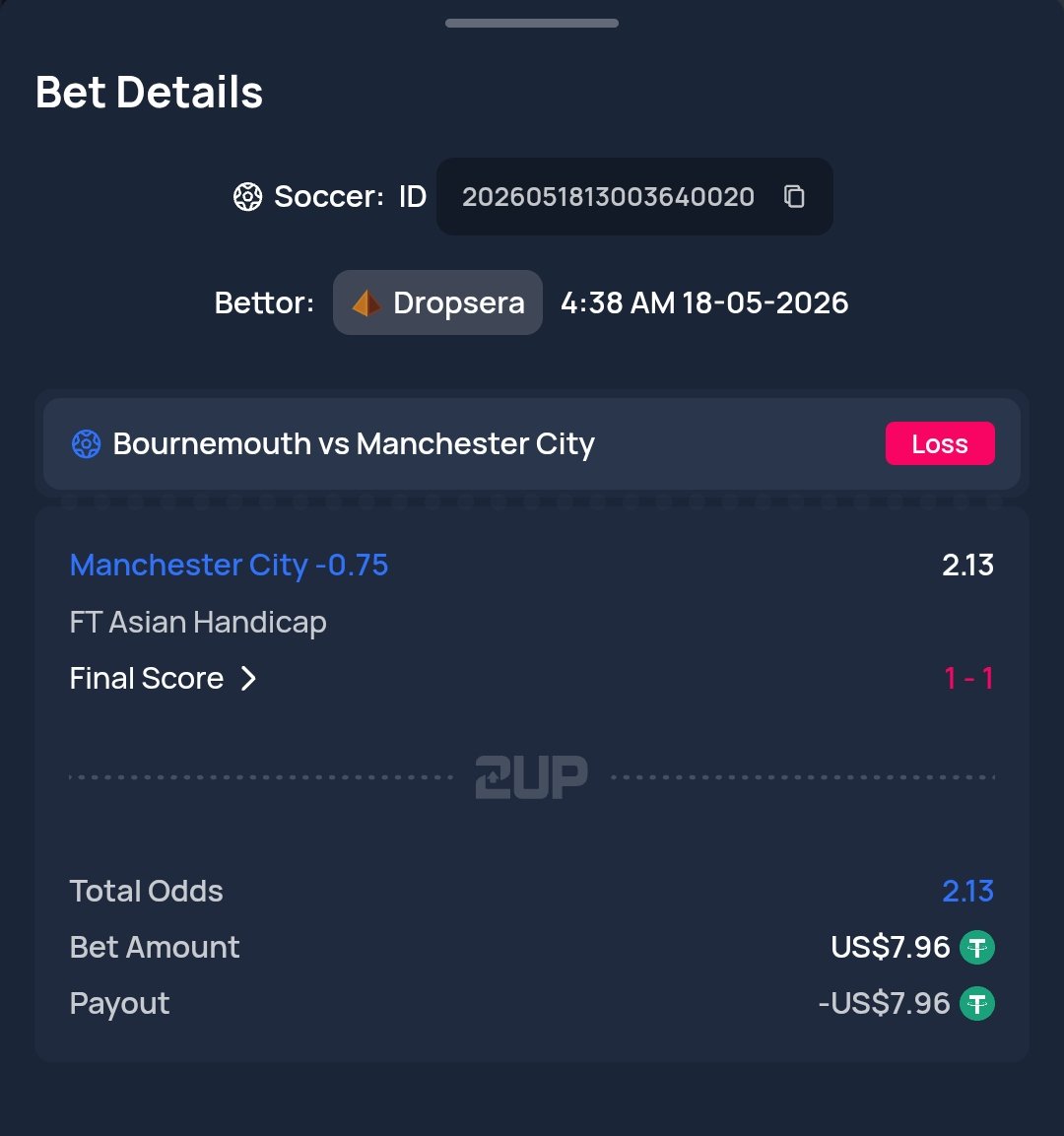Viewport: 1064px width, 1136px height.
Task: Click the Bet Details heading
Action: point(149,92)
